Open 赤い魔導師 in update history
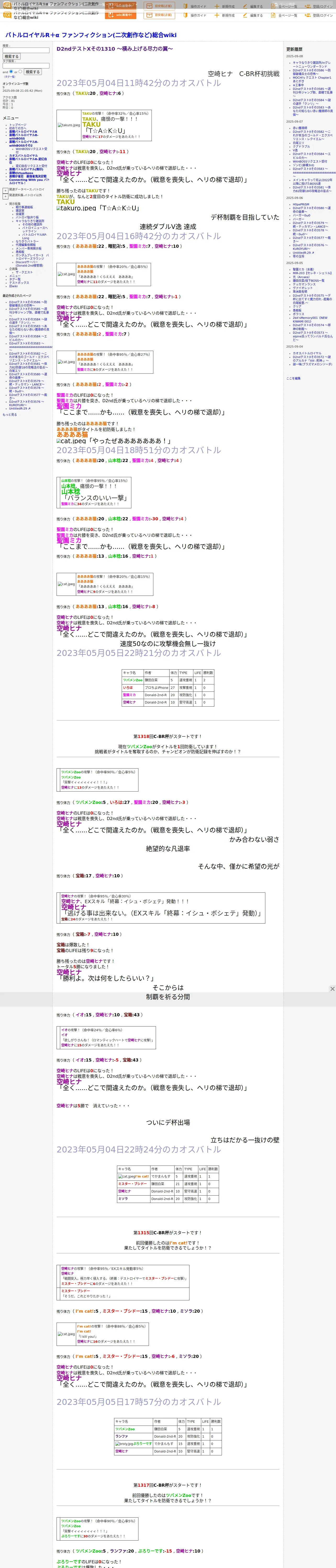 300,128
